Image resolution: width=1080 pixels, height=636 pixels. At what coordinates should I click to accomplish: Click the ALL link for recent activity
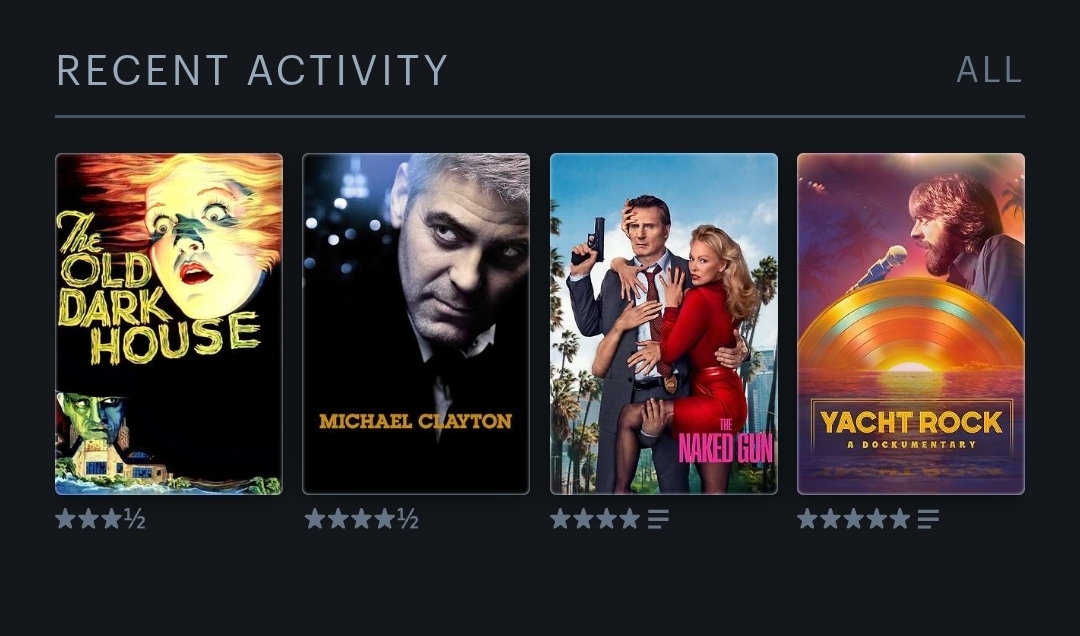[x=989, y=70]
